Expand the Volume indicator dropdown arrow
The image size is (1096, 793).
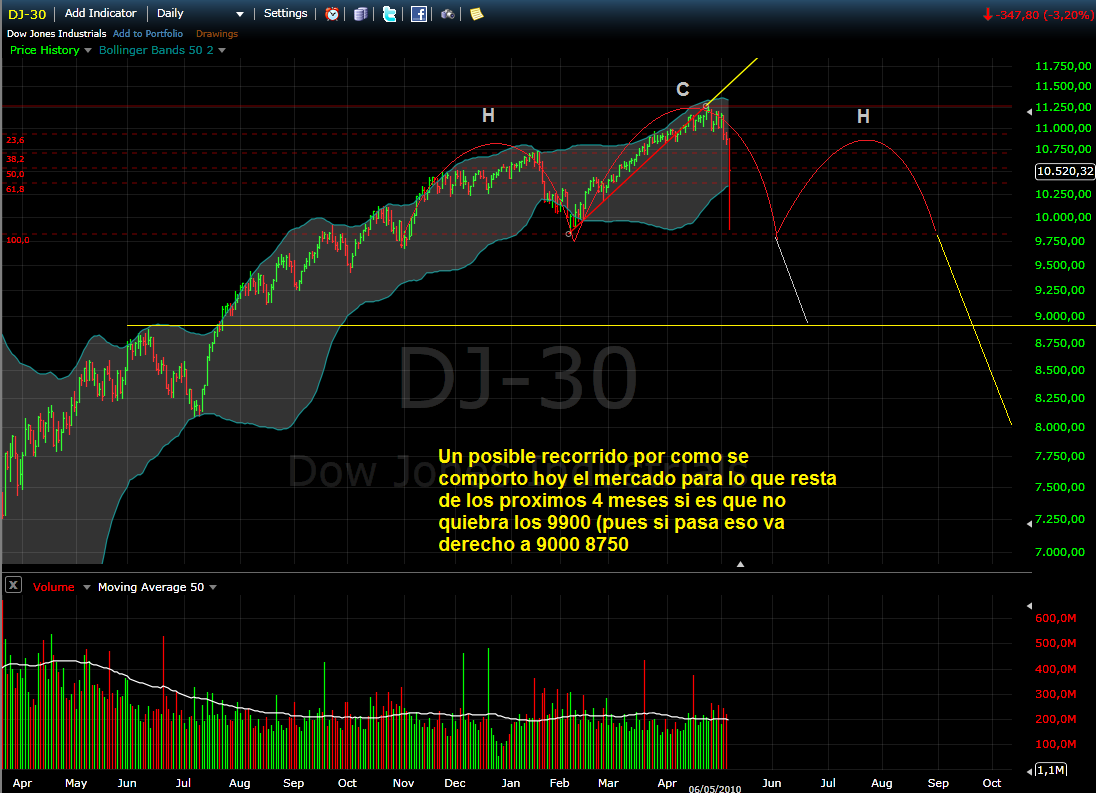pos(87,587)
